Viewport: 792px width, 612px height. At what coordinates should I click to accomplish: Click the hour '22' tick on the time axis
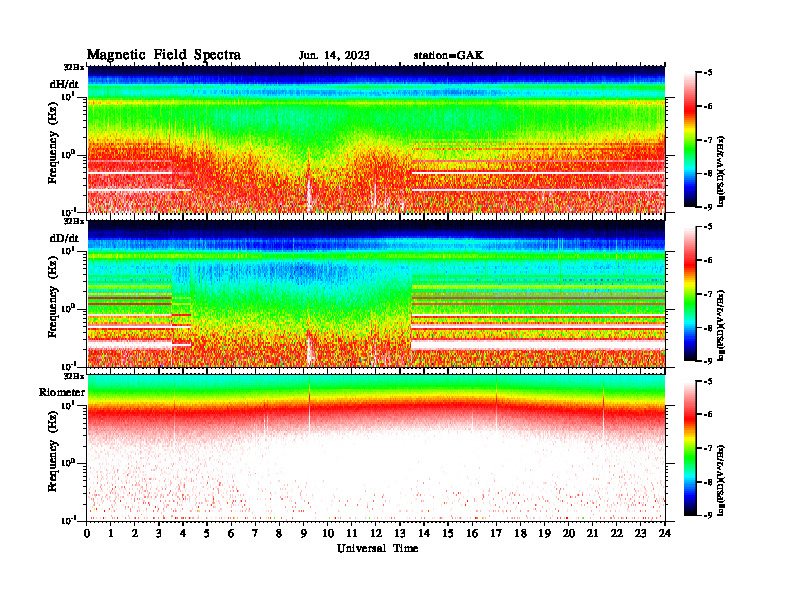tap(616, 533)
